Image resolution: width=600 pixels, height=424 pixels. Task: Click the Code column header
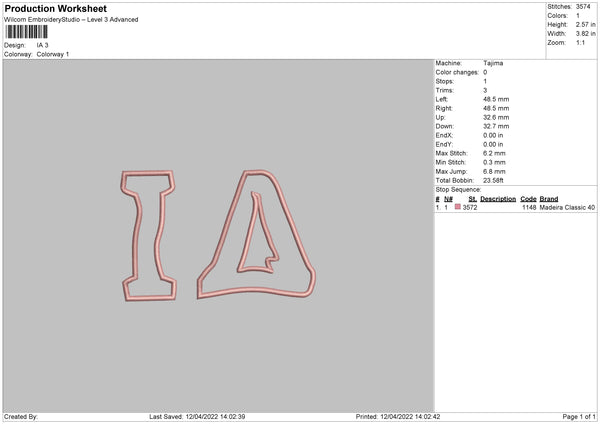(528, 199)
